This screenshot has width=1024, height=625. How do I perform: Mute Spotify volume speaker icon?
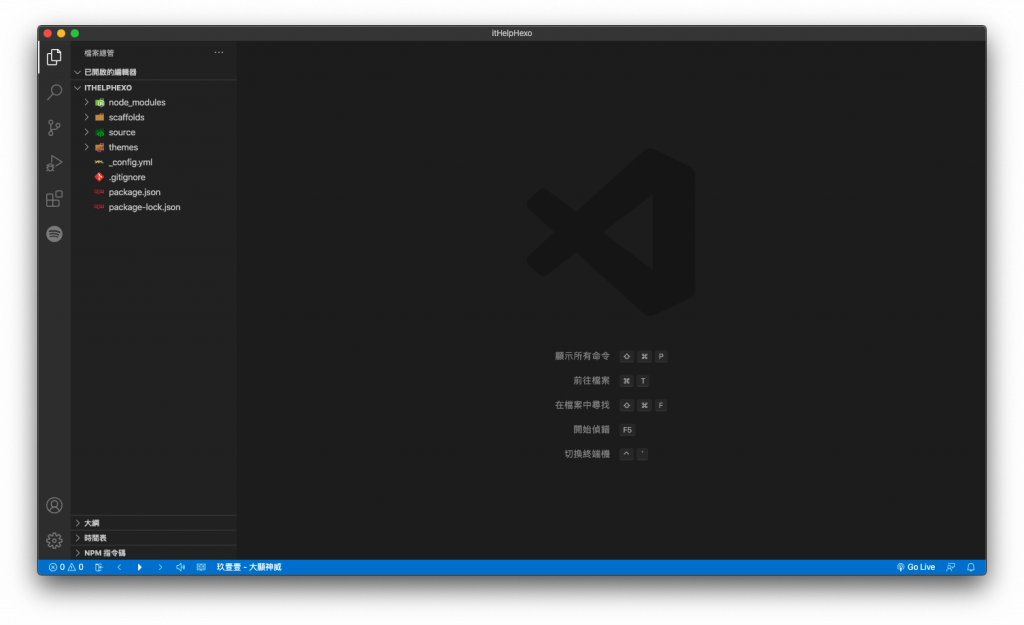180,567
